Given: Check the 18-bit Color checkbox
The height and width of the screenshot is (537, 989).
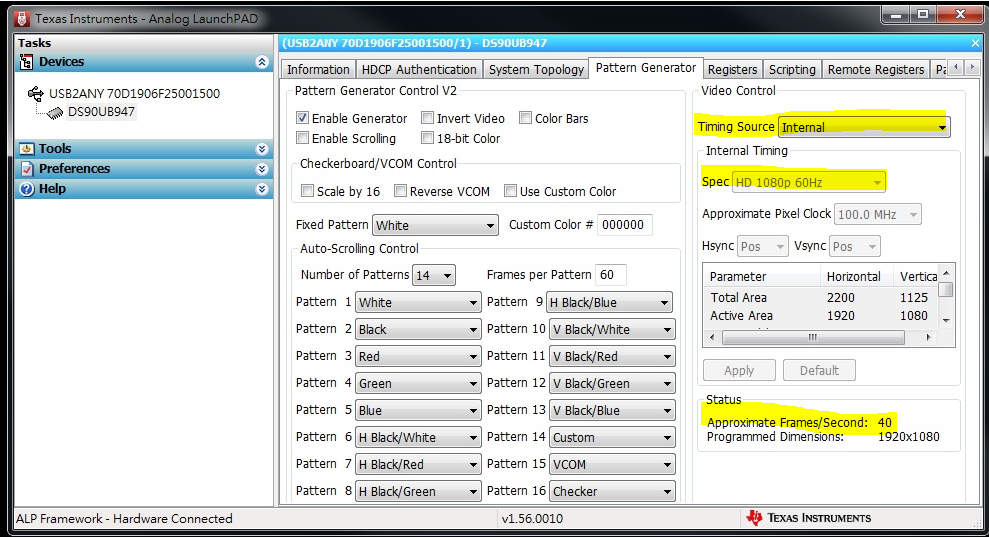Looking at the screenshot, I should click(428, 138).
